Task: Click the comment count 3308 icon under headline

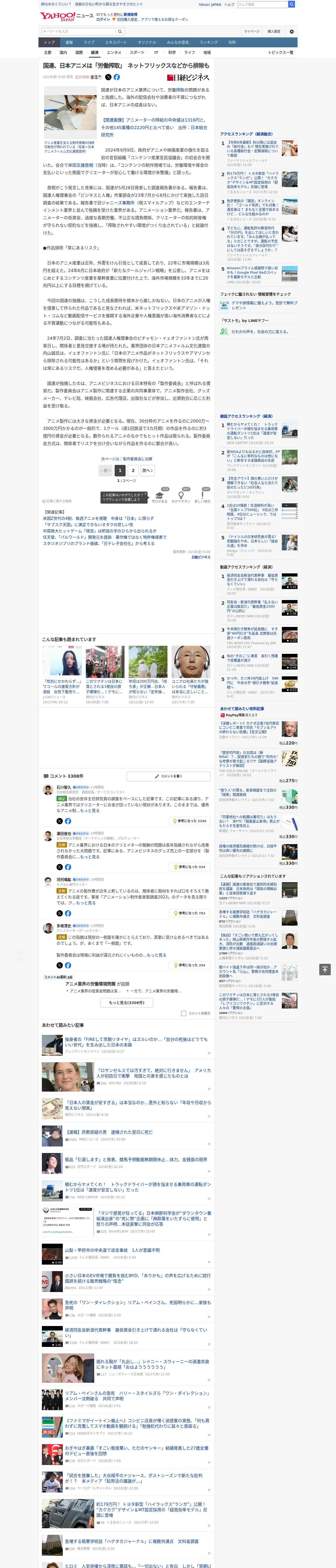Action: [83, 77]
